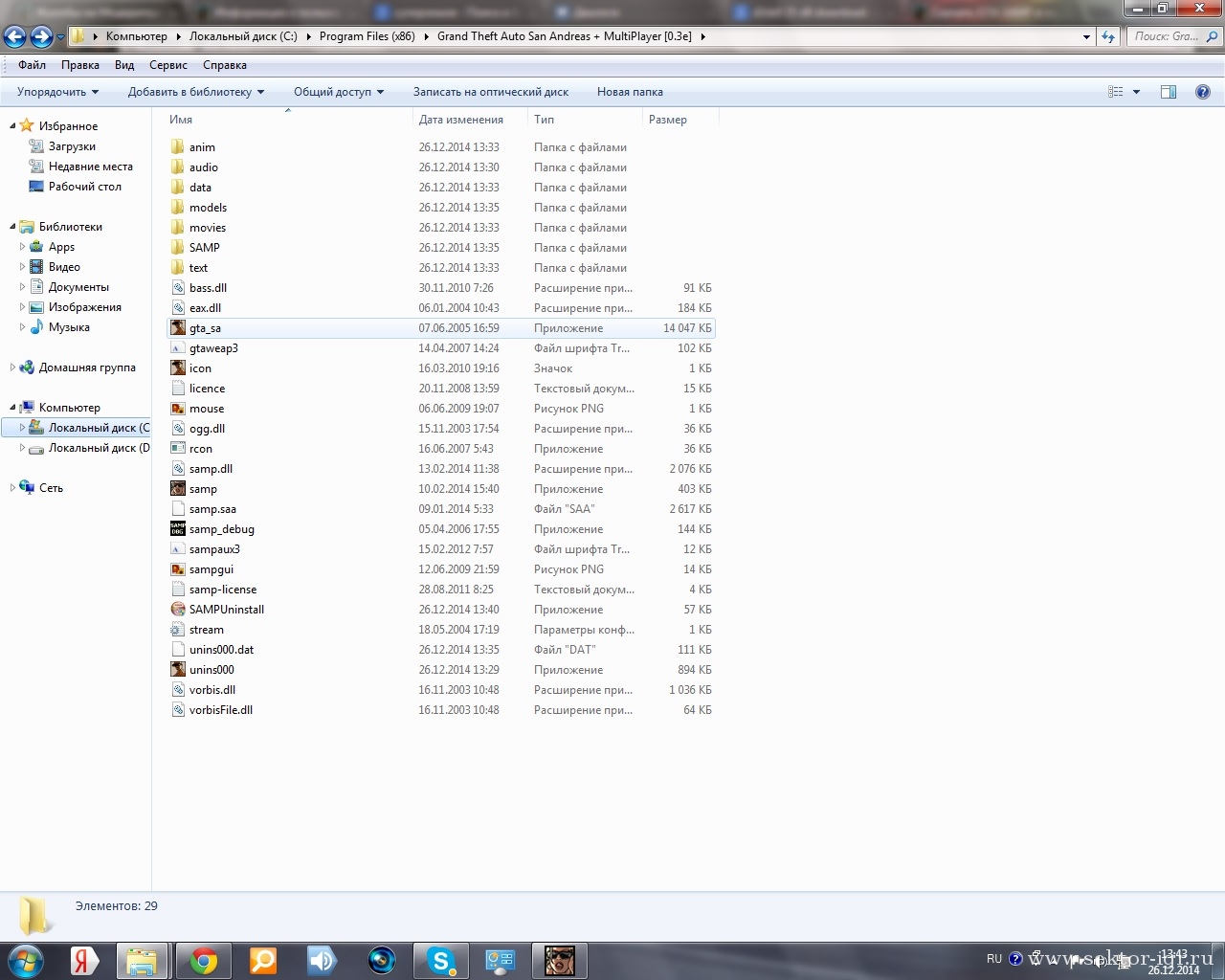Open Google Chrome from the taskbar
The image size is (1225, 980).
click(x=203, y=960)
